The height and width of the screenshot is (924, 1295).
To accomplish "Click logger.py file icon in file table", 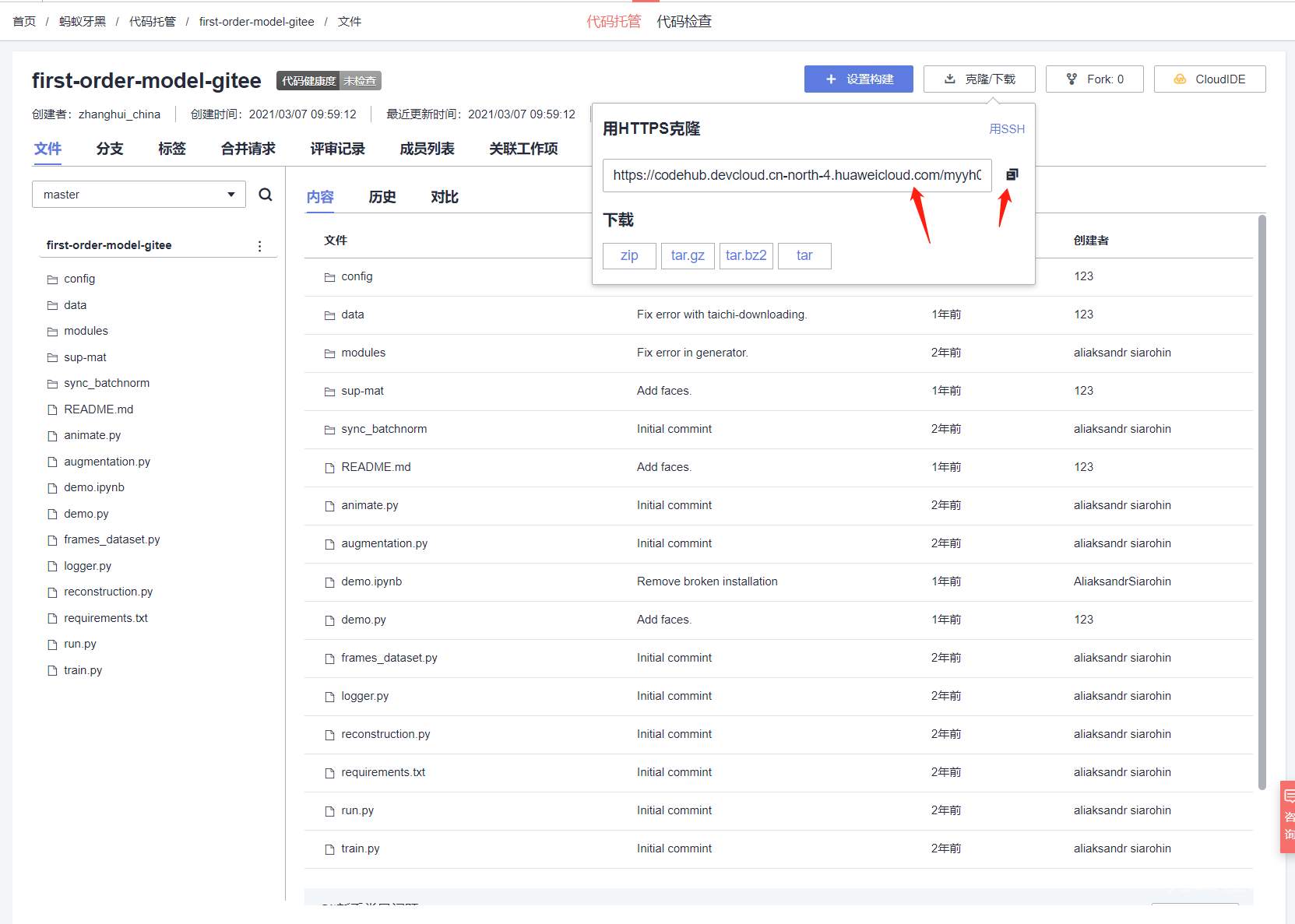I will point(329,697).
